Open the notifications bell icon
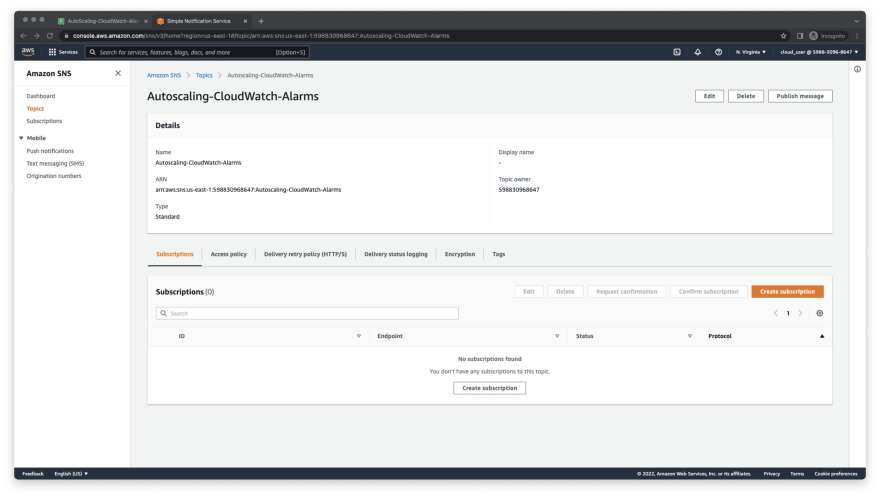880x497 pixels. 698,52
